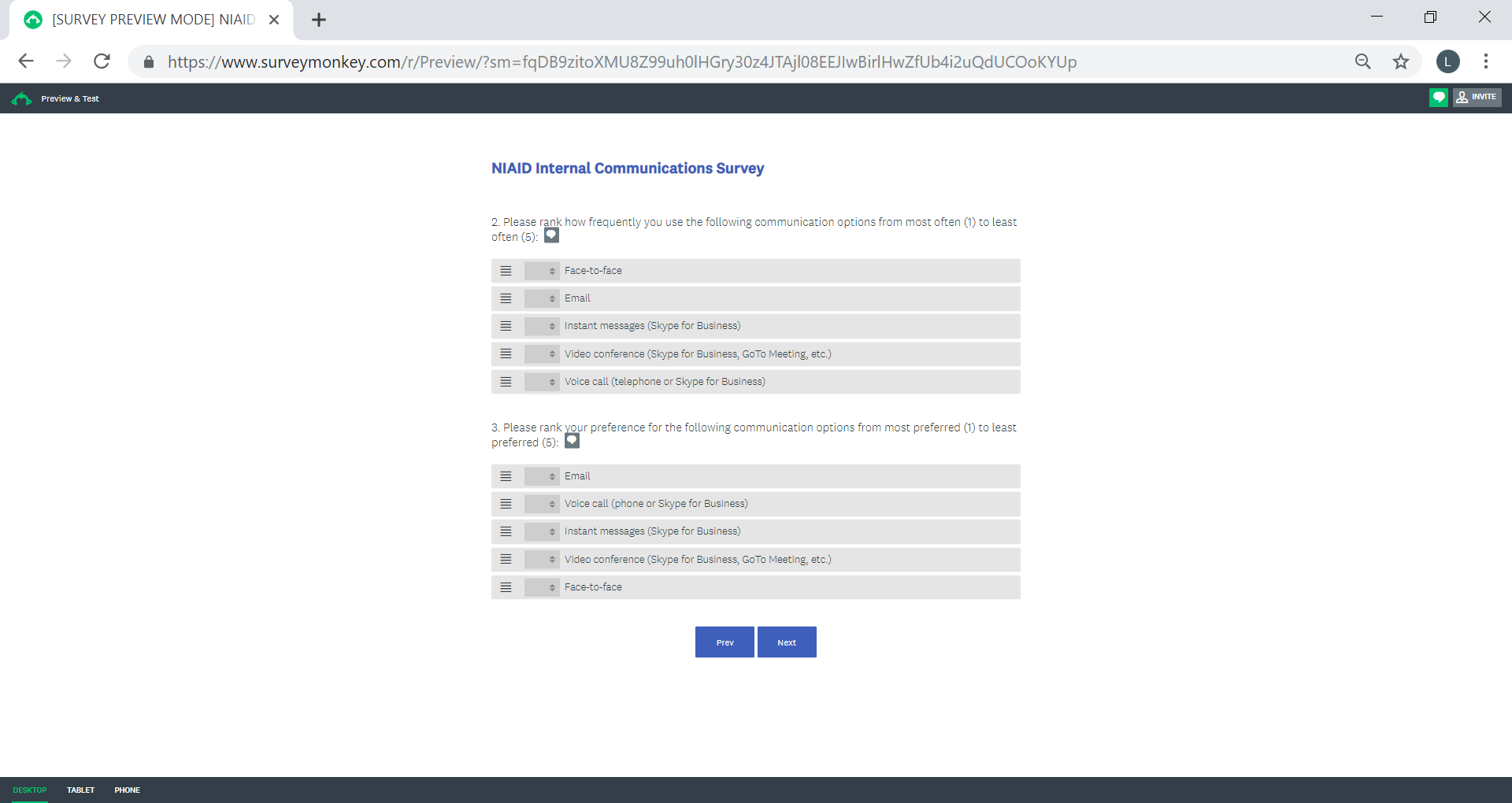Click the comment icon beside question 2
Viewport: 1512px width, 803px height.
551,235
